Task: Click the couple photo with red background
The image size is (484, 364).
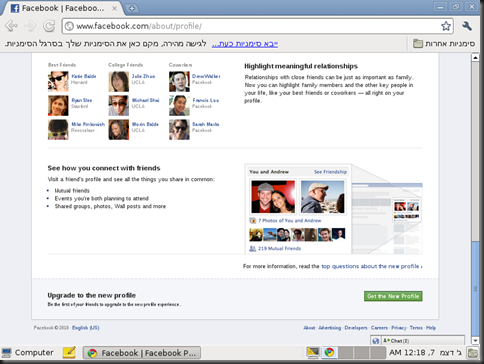Action: coord(273,197)
